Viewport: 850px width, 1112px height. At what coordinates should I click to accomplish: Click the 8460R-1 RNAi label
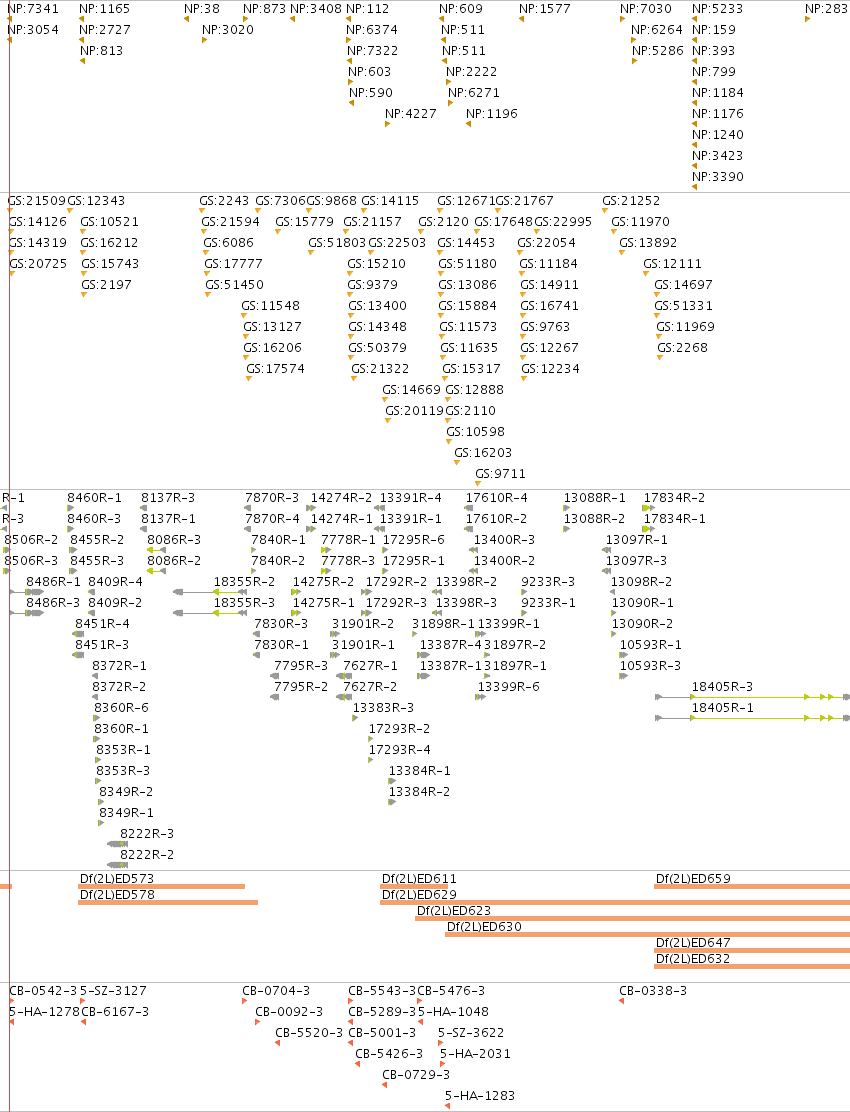(94, 498)
